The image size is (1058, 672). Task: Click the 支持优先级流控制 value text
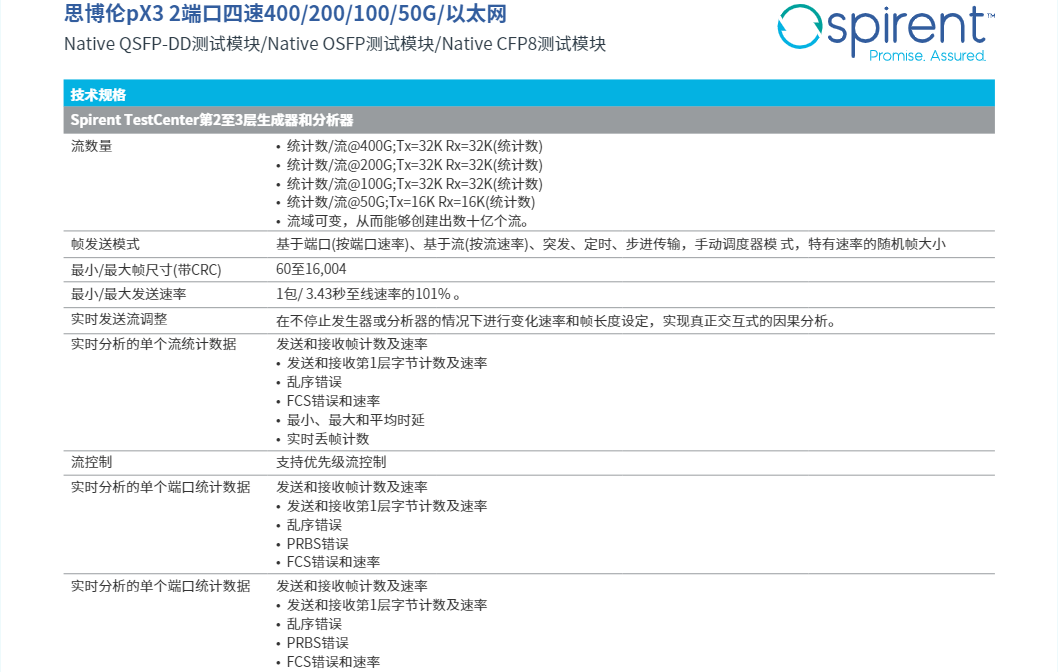coord(331,462)
